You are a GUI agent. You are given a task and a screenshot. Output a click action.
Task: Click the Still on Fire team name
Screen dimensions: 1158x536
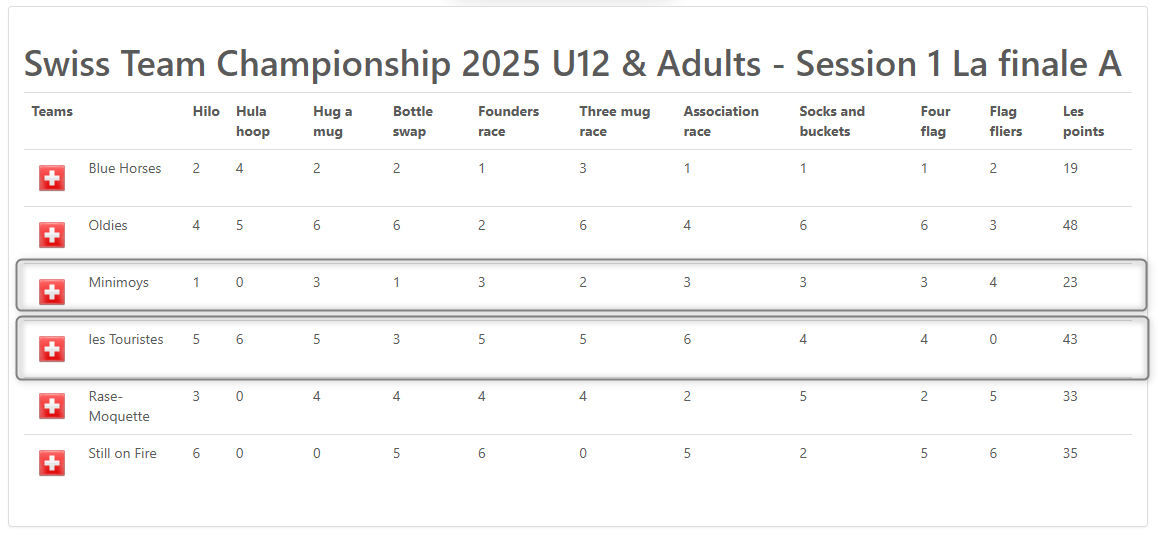123,453
